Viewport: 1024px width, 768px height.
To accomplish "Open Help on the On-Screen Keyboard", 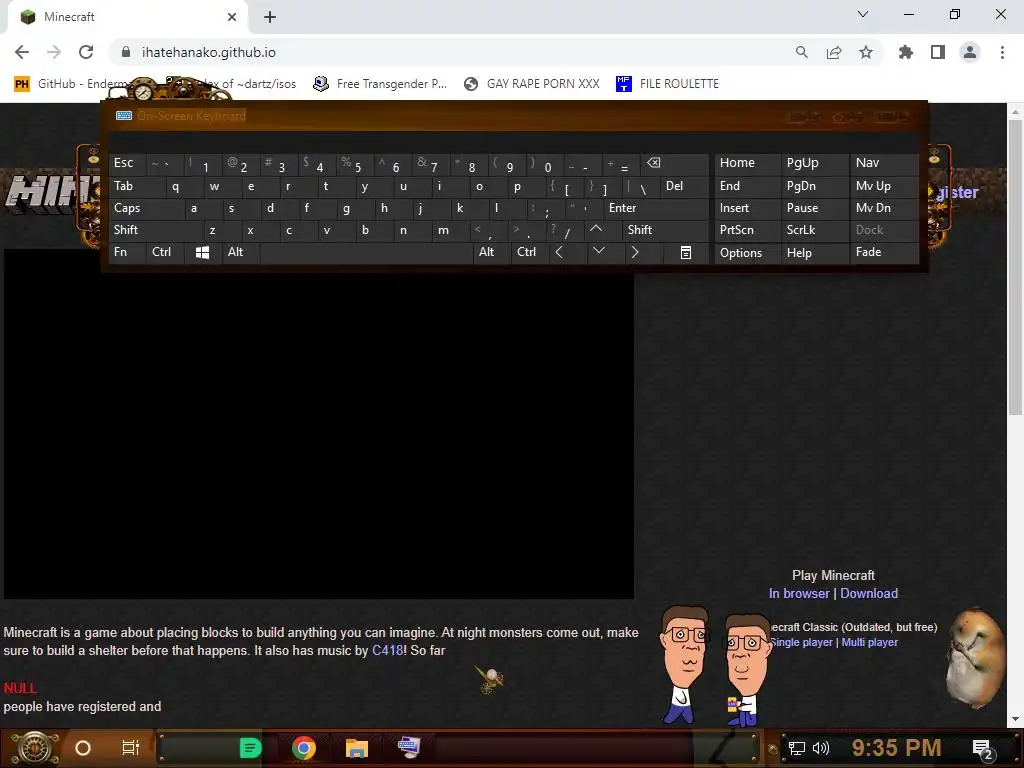I will click(814, 253).
